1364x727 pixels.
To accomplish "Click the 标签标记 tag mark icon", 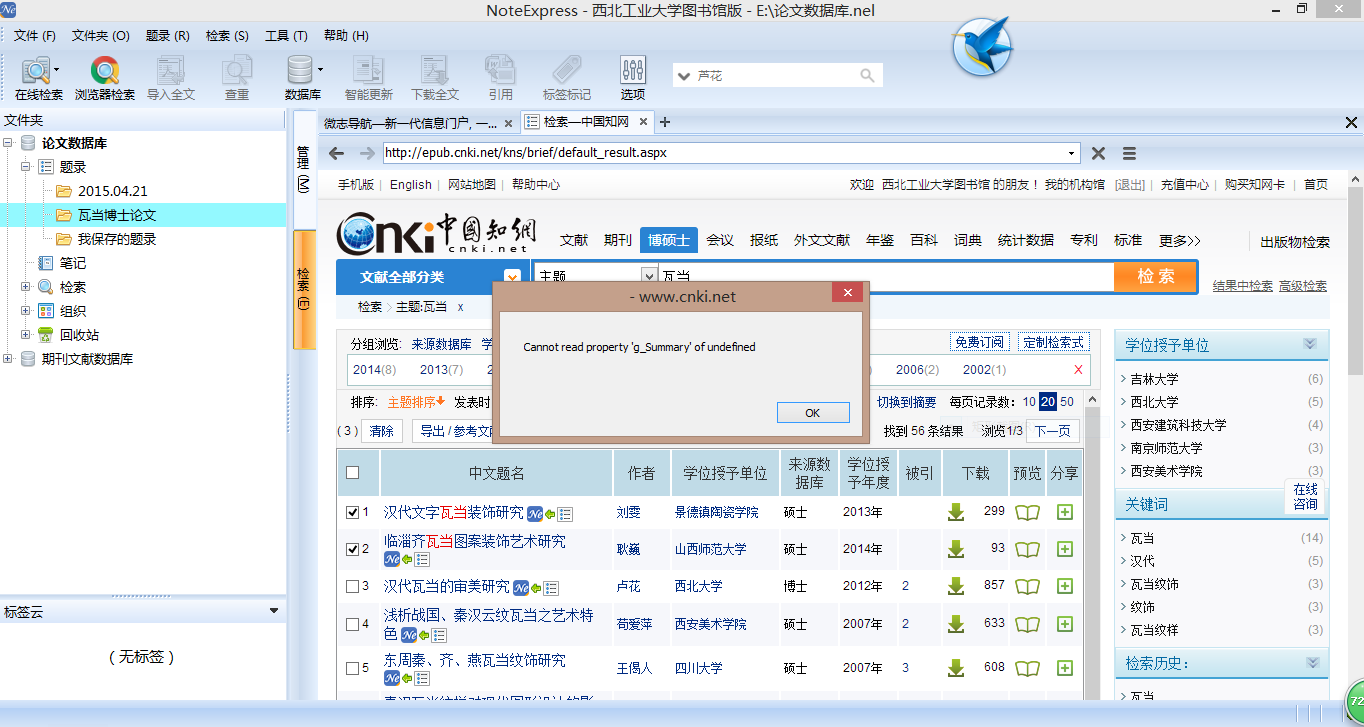I will coord(567,79).
